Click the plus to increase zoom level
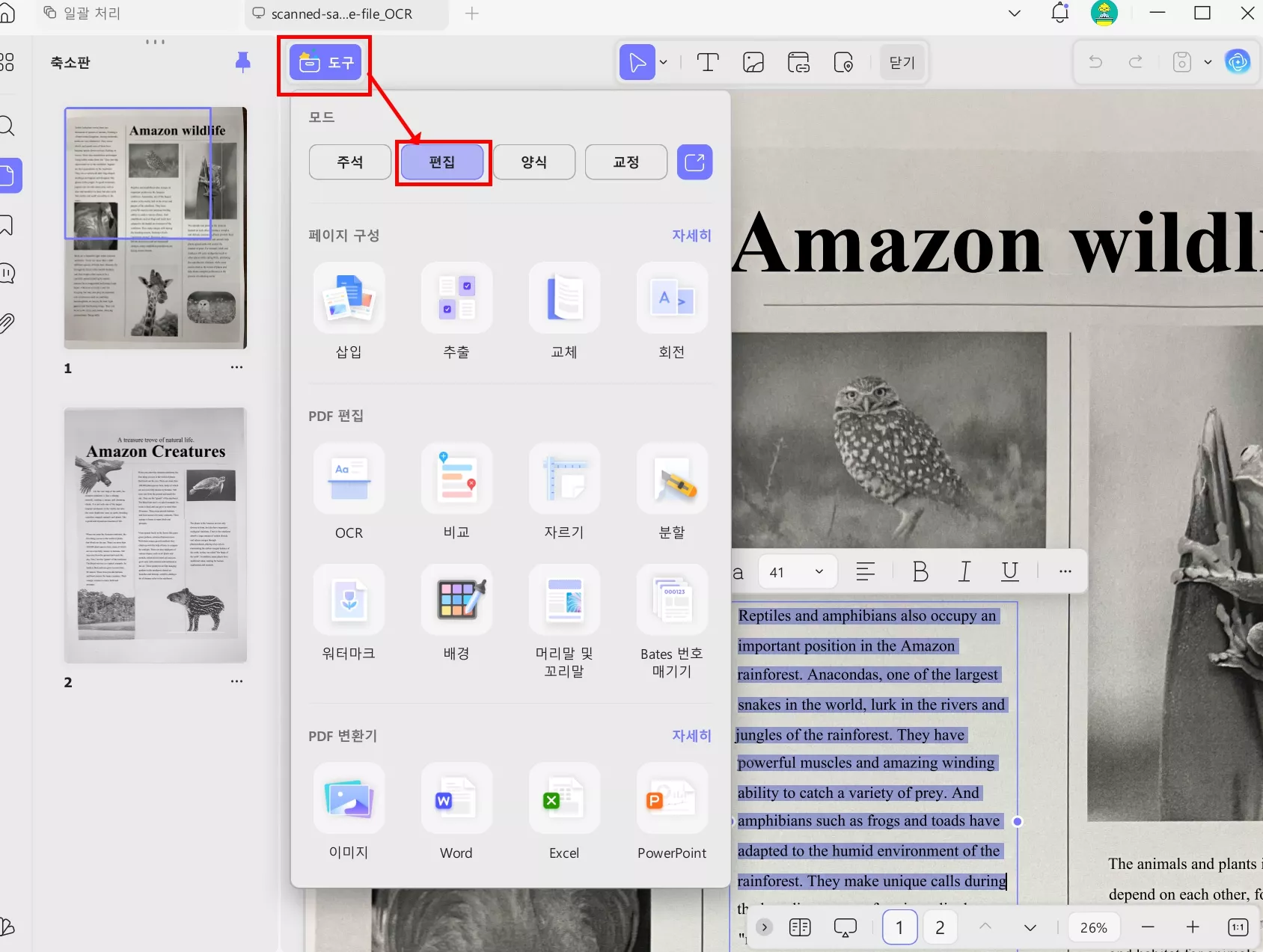Viewport: 1263px width, 952px height. pyautogui.click(x=1193, y=927)
